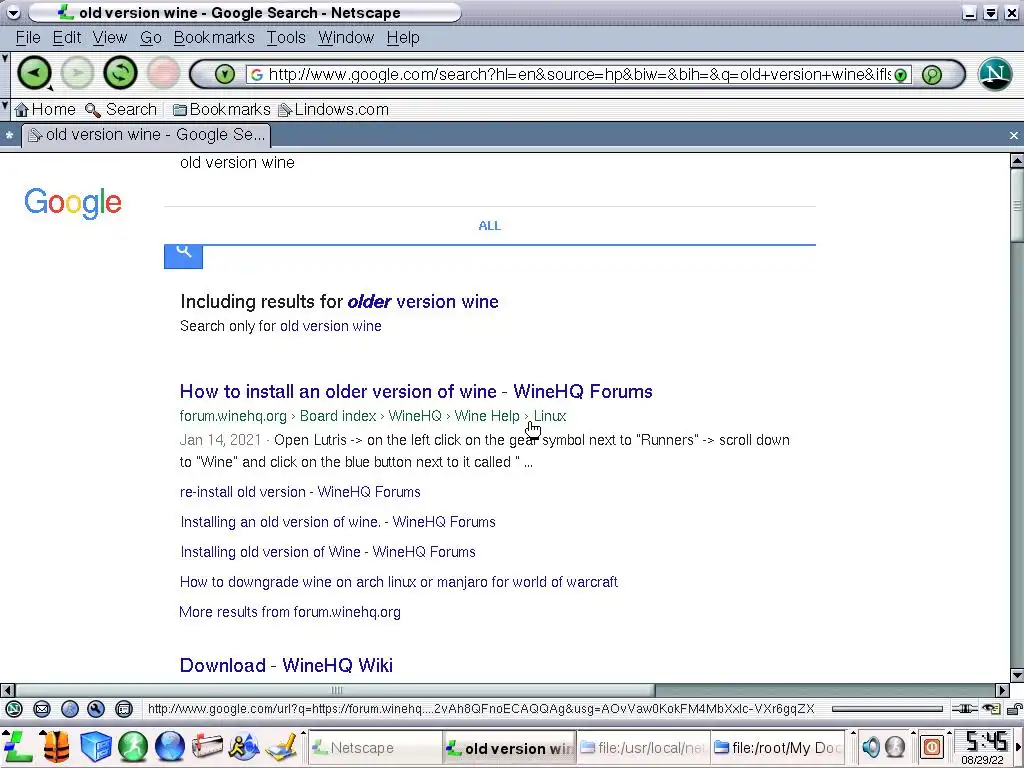Click the greyed-out Forward arrow button

coord(77,73)
